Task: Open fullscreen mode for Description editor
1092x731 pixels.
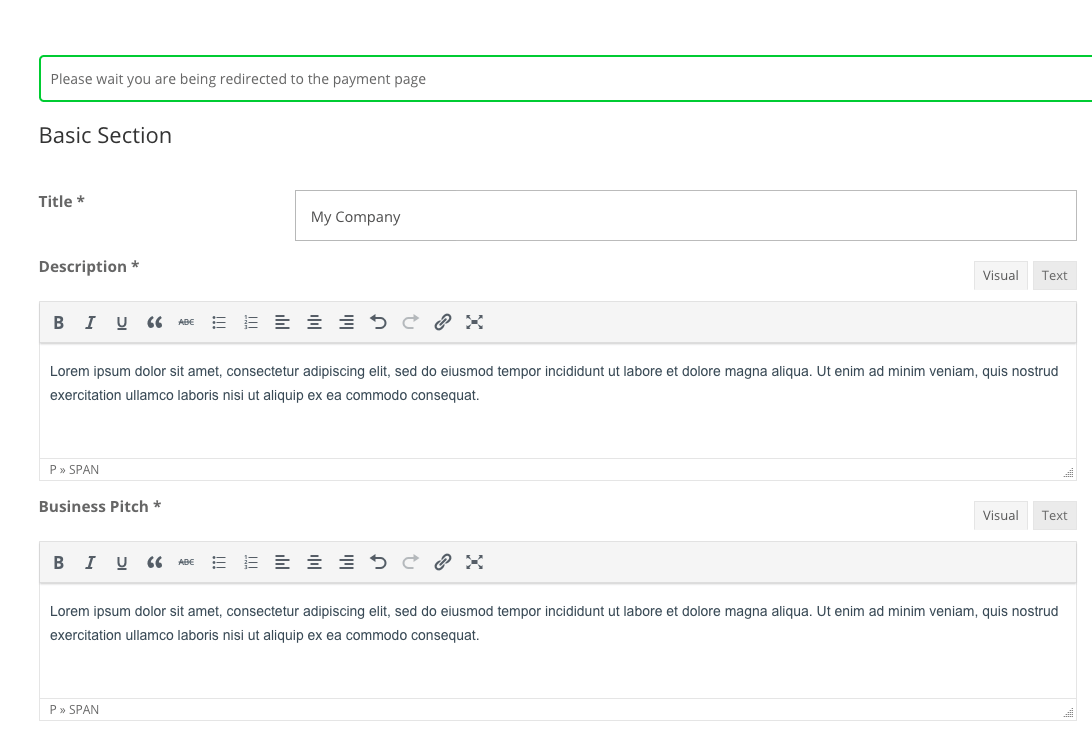Action: [475, 322]
